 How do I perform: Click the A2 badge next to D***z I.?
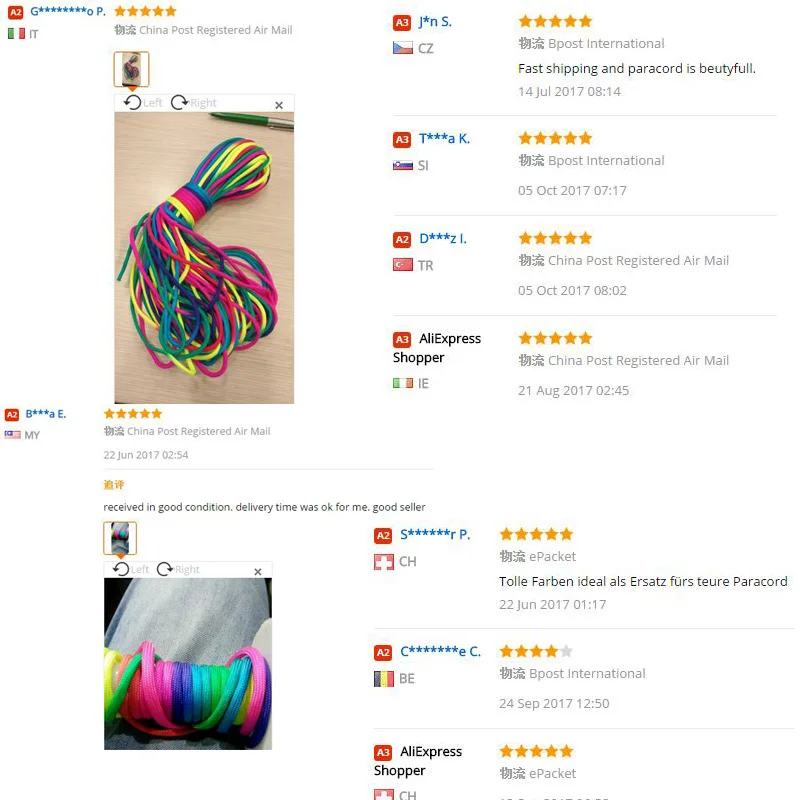click(402, 240)
